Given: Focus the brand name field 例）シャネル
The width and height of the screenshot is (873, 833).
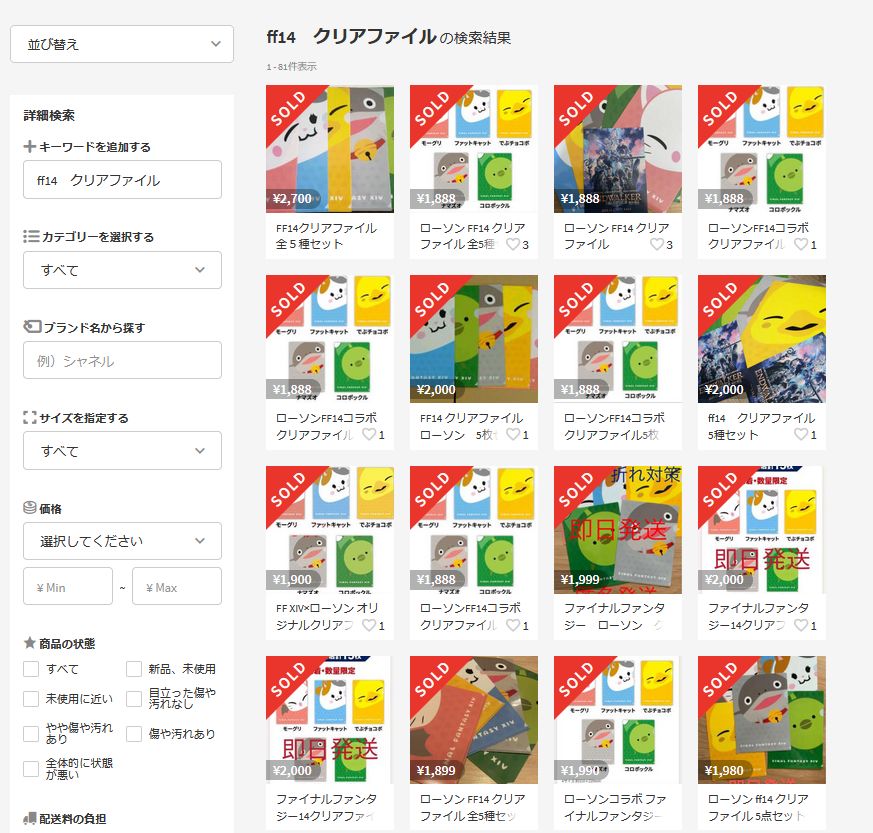Looking at the screenshot, I should pos(122,360).
